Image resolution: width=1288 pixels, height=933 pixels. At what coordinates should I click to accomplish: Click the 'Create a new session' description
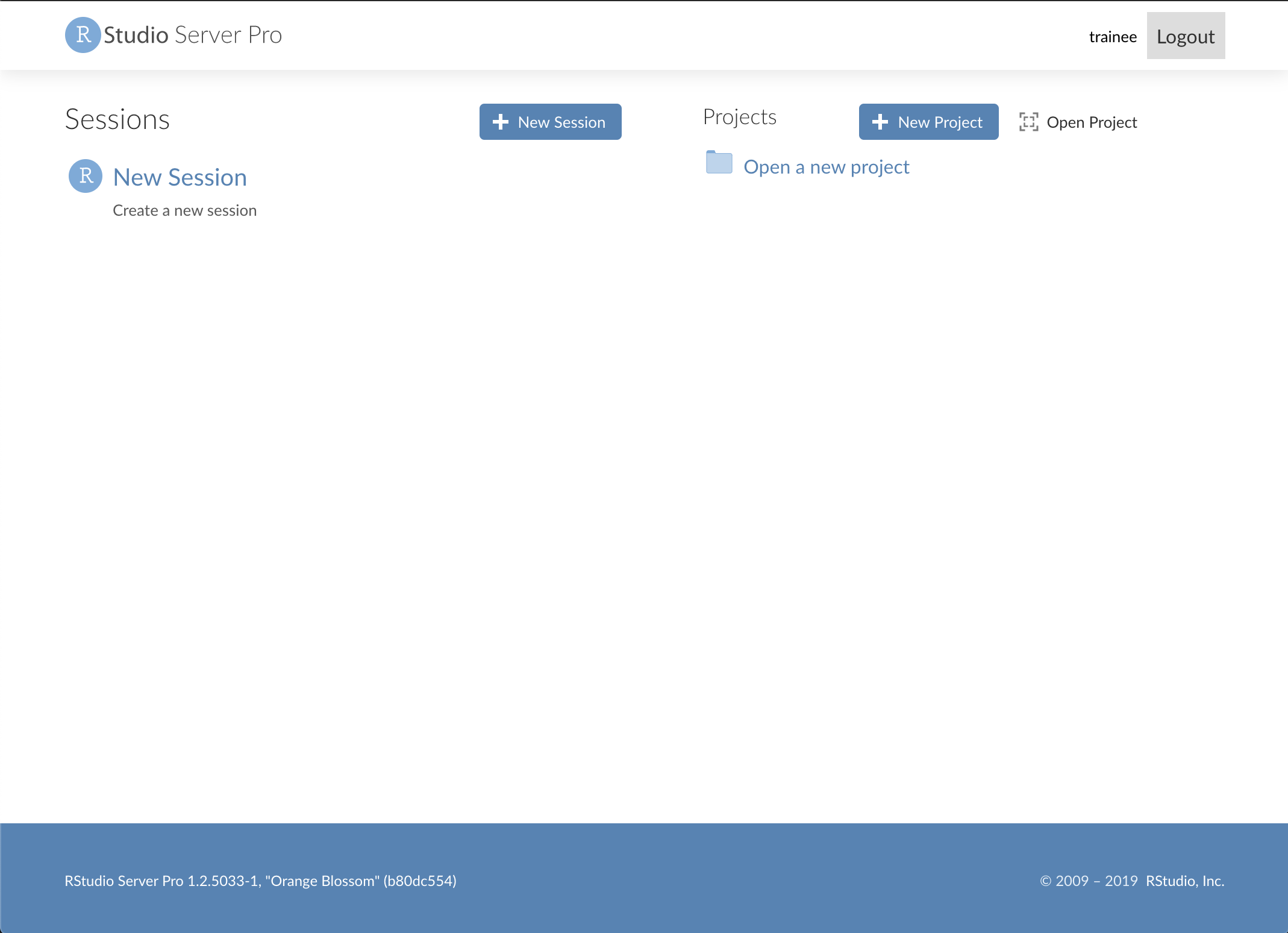pyautogui.click(x=184, y=210)
